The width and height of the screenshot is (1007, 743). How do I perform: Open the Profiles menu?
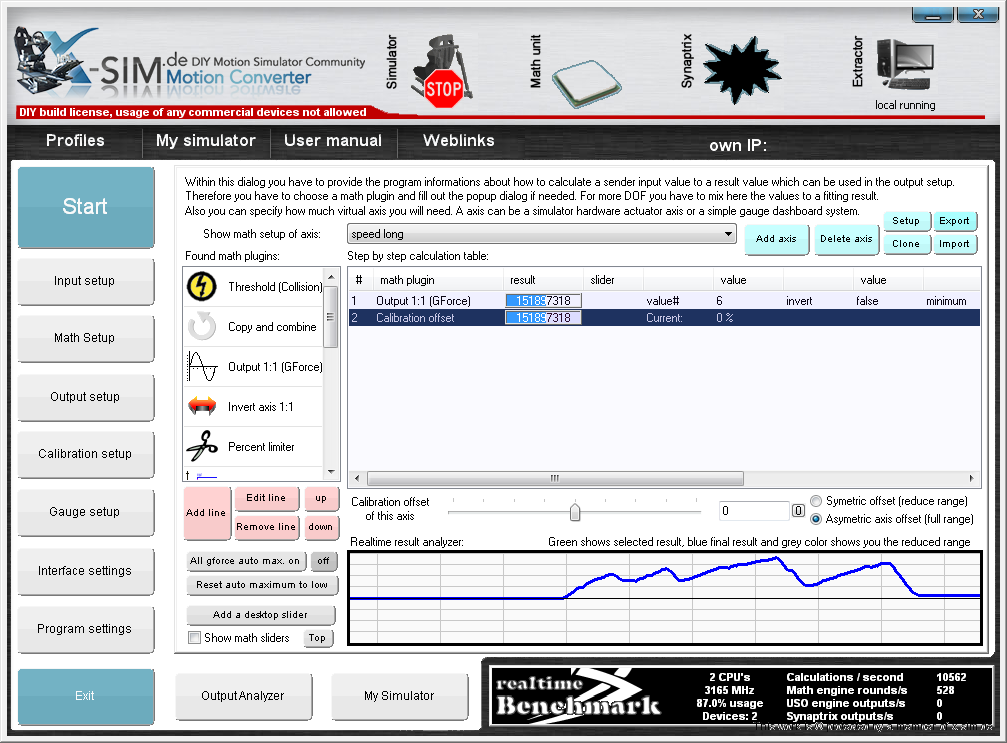(75, 141)
